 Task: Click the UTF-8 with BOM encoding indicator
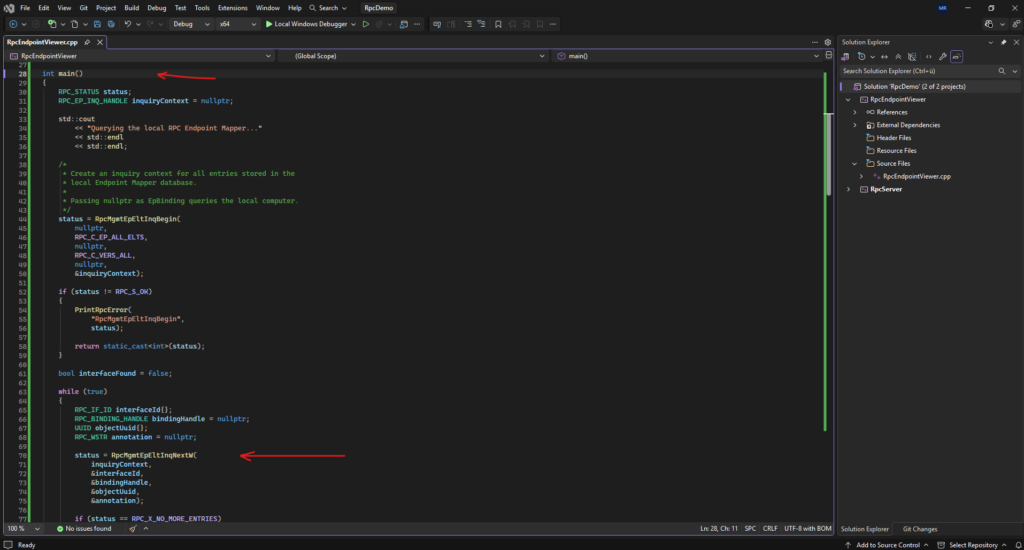point(808,528)
